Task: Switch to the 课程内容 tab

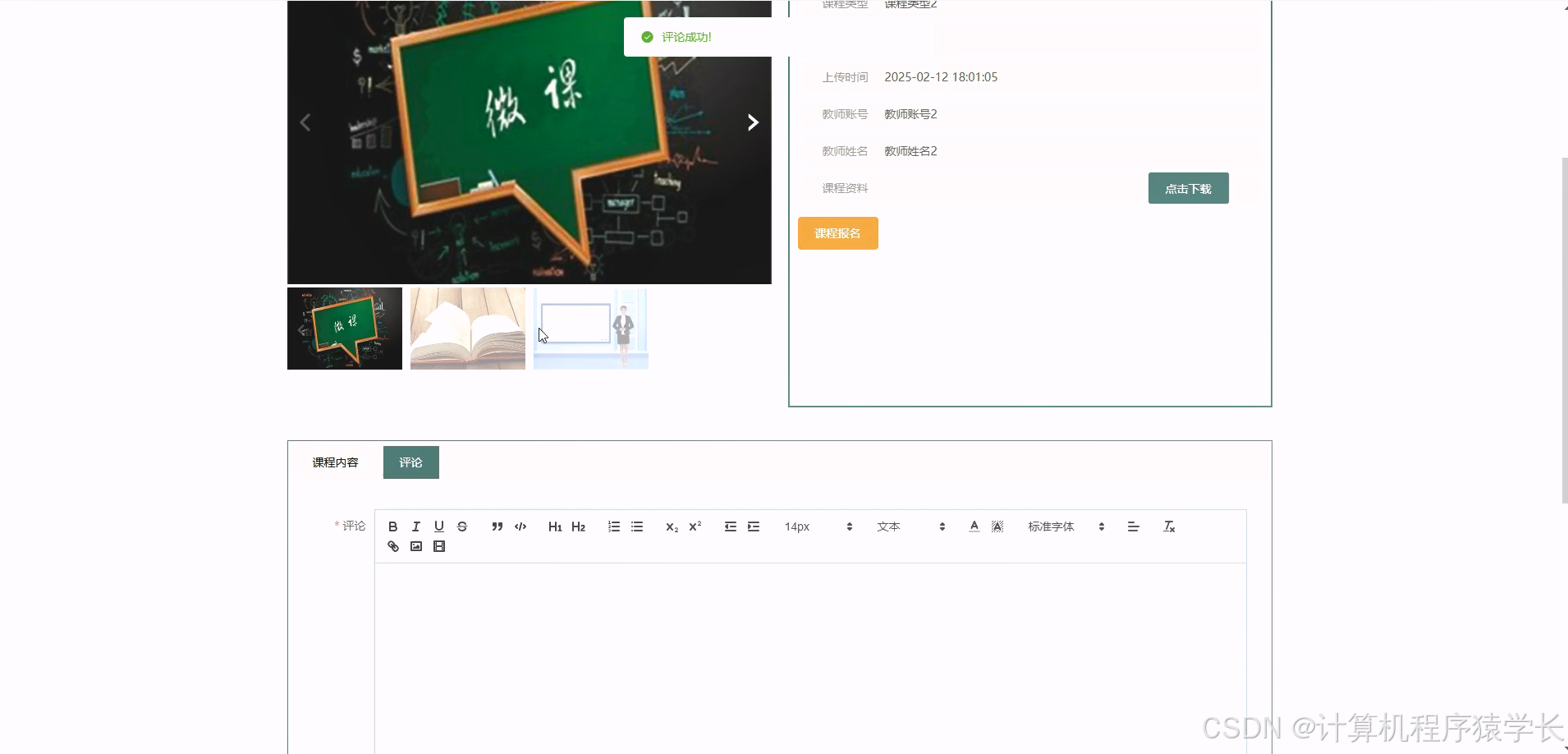Action: (x=335, y=462)
